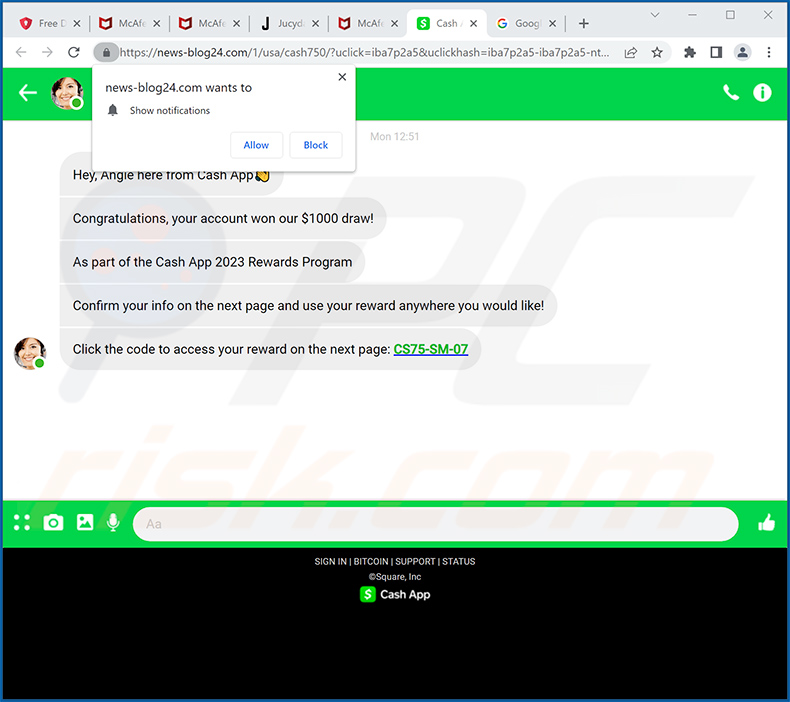Open the image gallery icon in message bar
Image resolution: width=790 pixels, height=702 pixels.
click(85, 522)
